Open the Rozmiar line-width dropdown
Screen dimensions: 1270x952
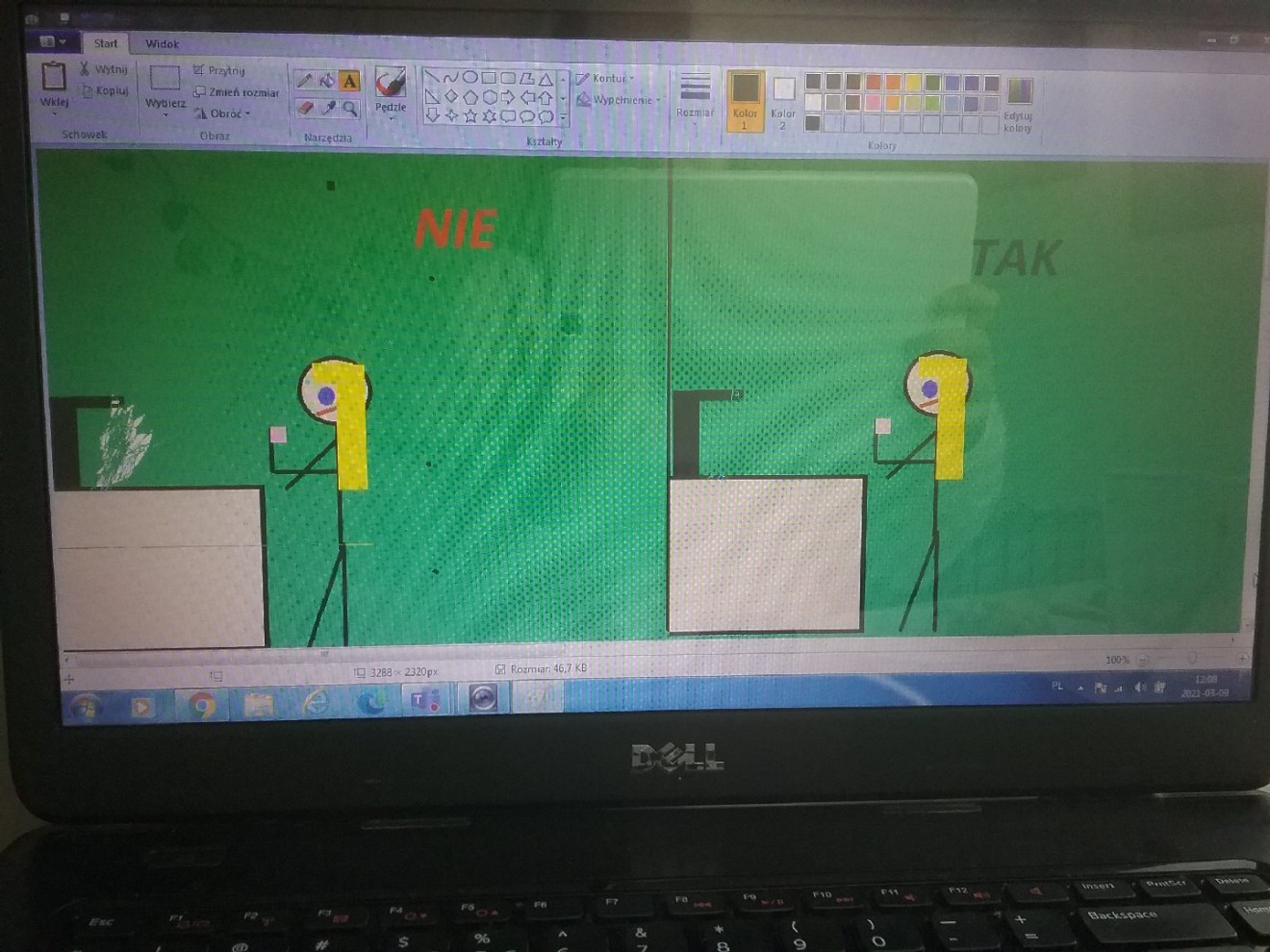click(x=695, y=94)
